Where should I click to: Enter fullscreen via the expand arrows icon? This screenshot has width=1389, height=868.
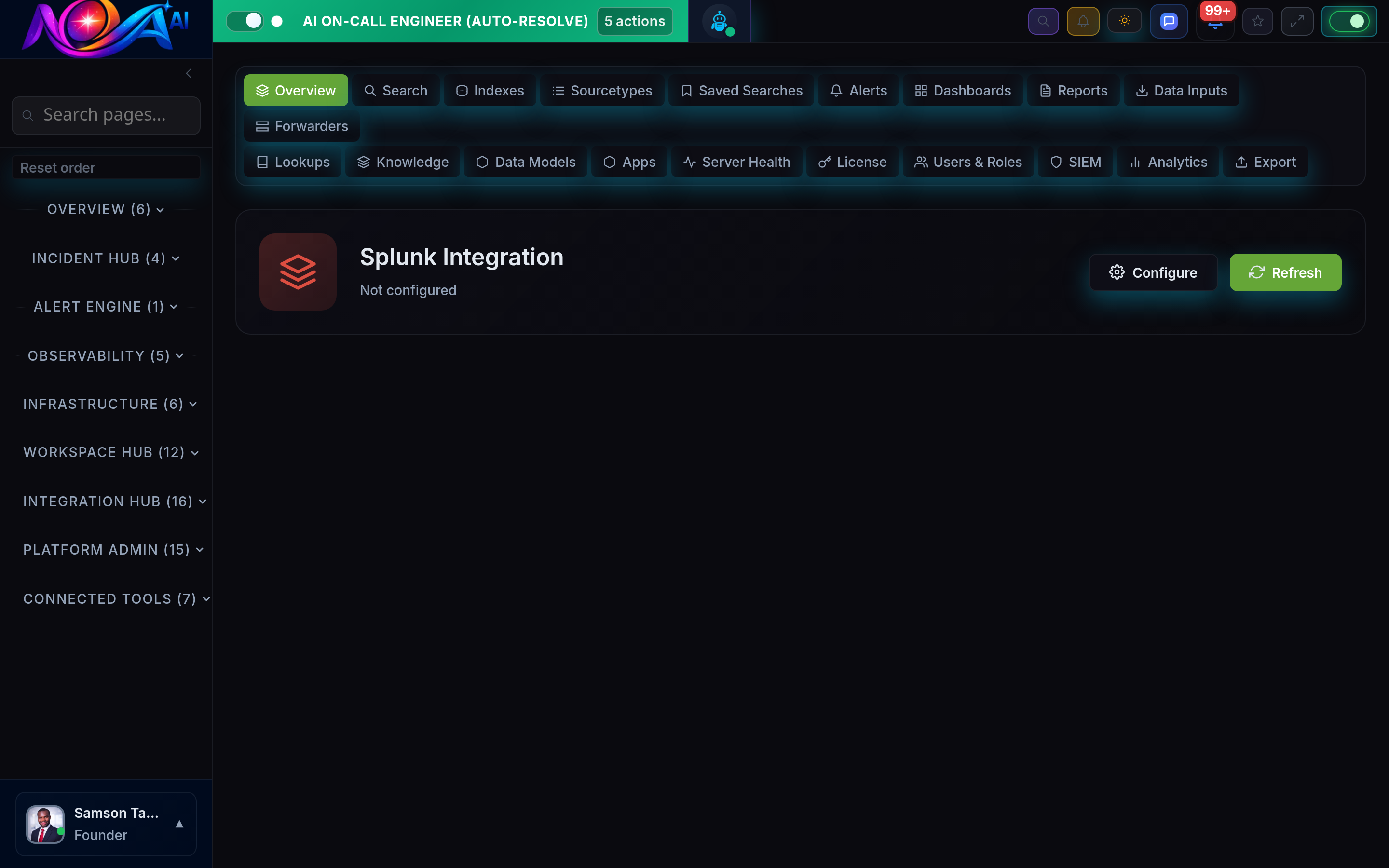pos(1297,21)
